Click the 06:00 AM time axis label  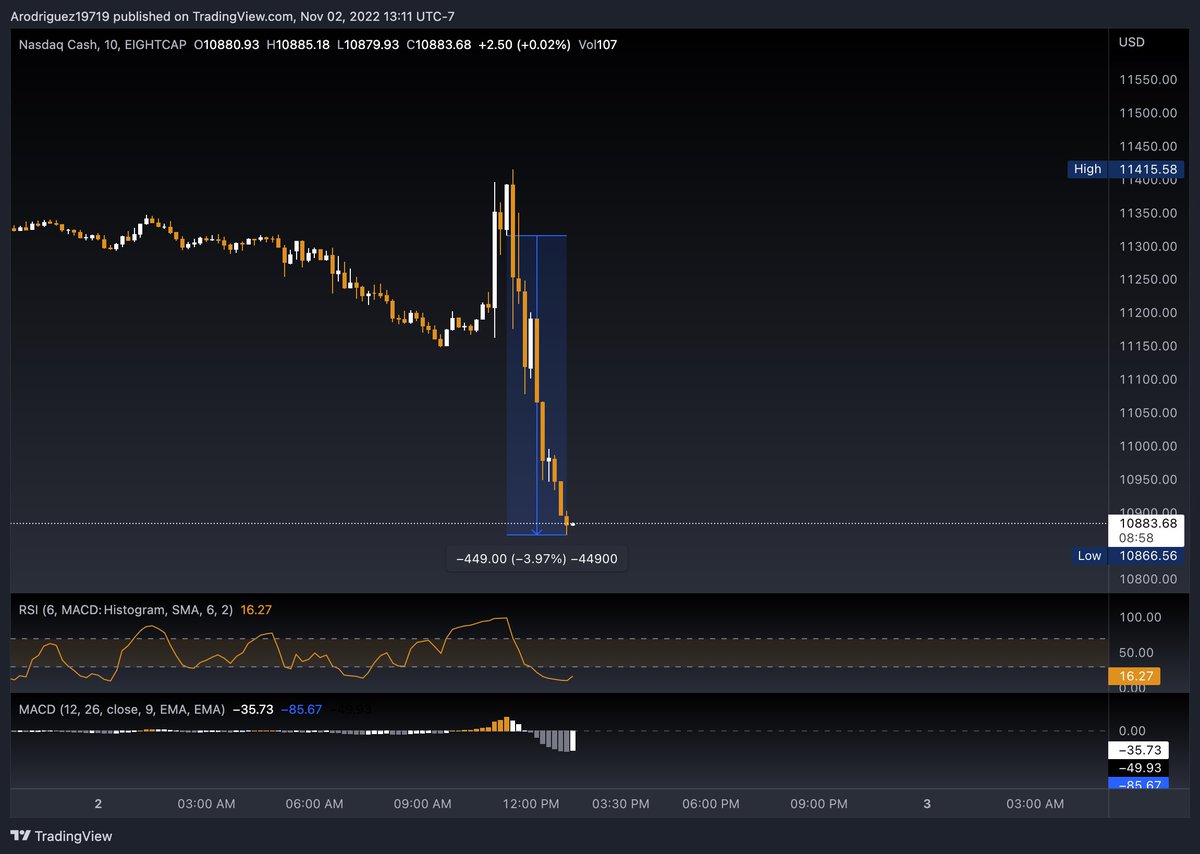point(315,804)
